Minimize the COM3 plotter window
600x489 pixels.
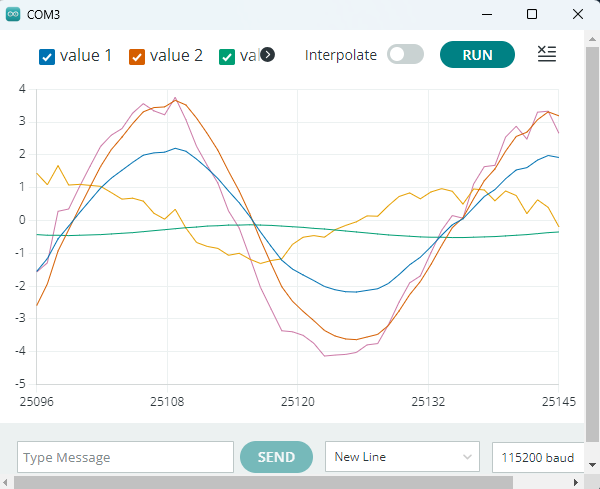point(486,14)
